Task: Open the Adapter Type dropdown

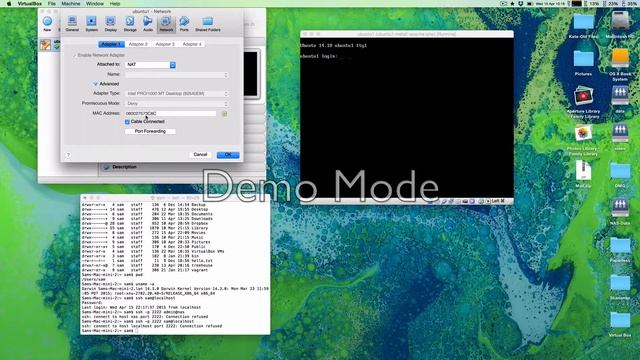Action: (176, 93)
